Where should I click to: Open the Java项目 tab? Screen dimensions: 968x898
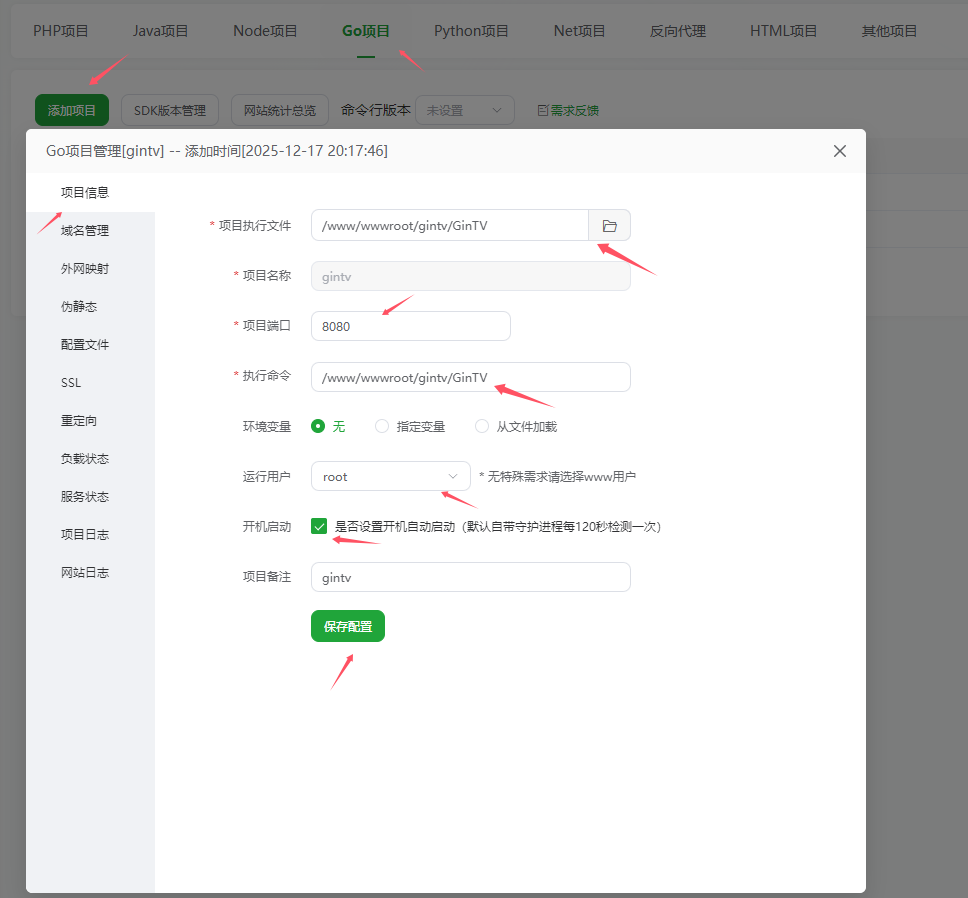click(160, 31)
